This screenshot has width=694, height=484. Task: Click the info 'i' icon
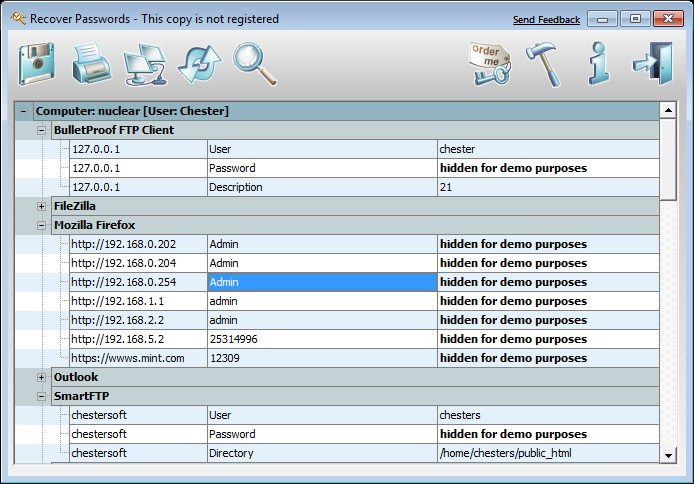point(599,64)
